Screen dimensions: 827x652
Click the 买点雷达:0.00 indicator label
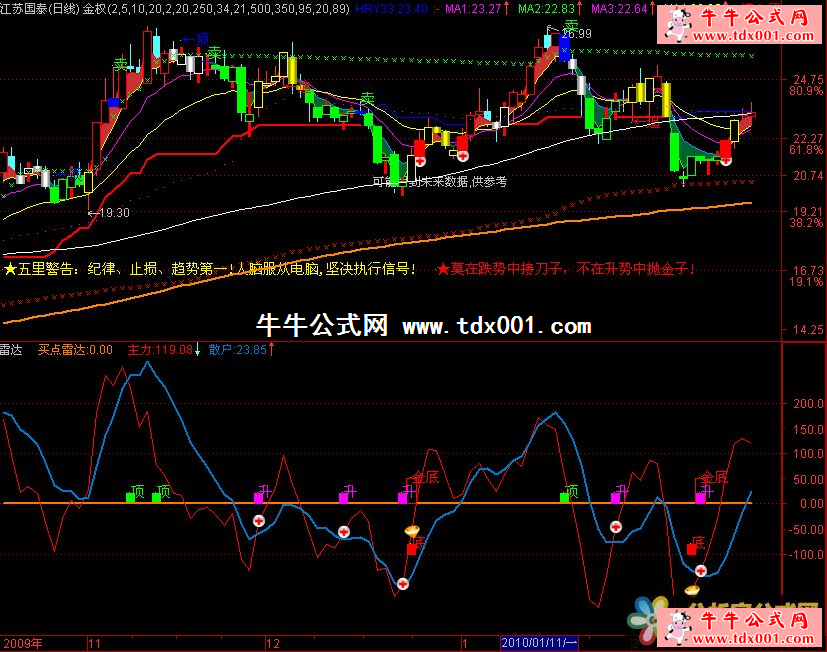coord(75,350)
